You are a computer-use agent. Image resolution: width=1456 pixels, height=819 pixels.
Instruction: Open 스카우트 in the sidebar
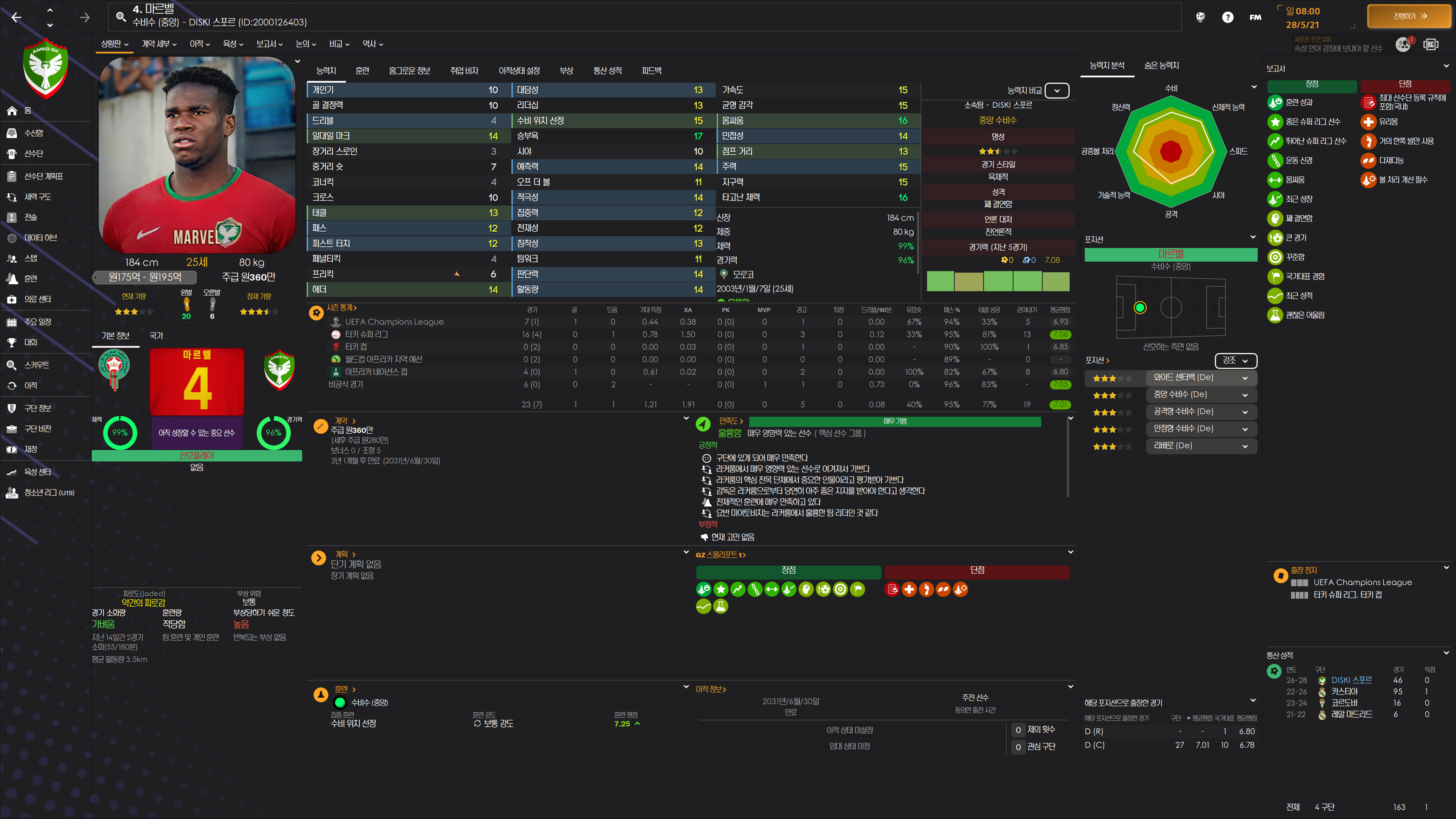pyautogui.click(x=36, y=365)
